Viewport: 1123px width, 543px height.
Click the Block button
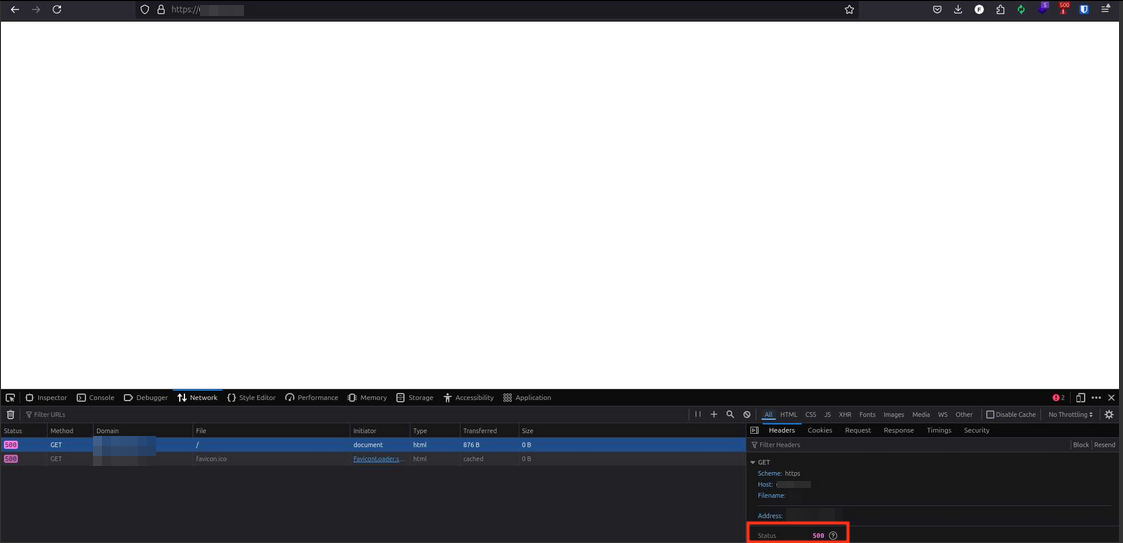click(1081, 445)
